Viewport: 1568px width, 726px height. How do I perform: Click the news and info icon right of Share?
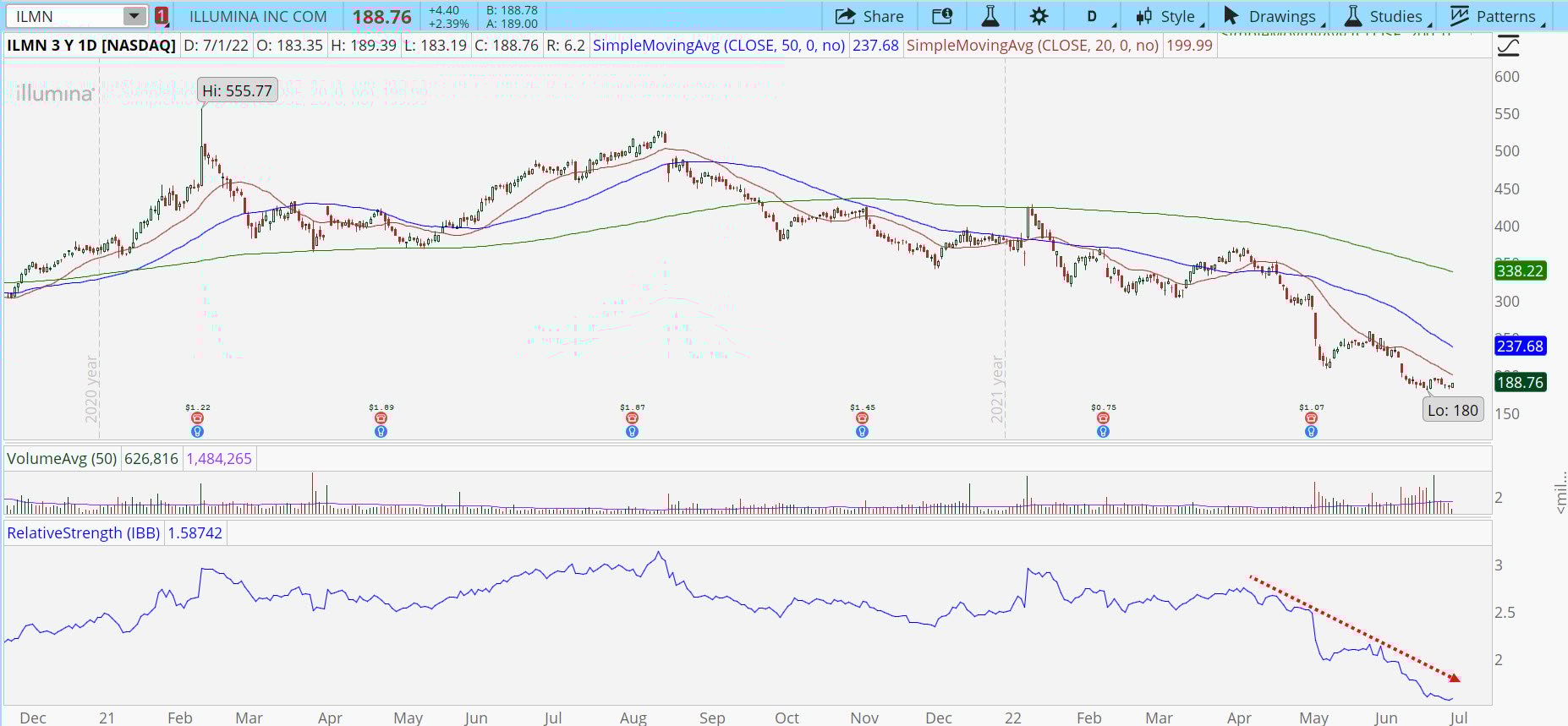click(x=941, y=16)
